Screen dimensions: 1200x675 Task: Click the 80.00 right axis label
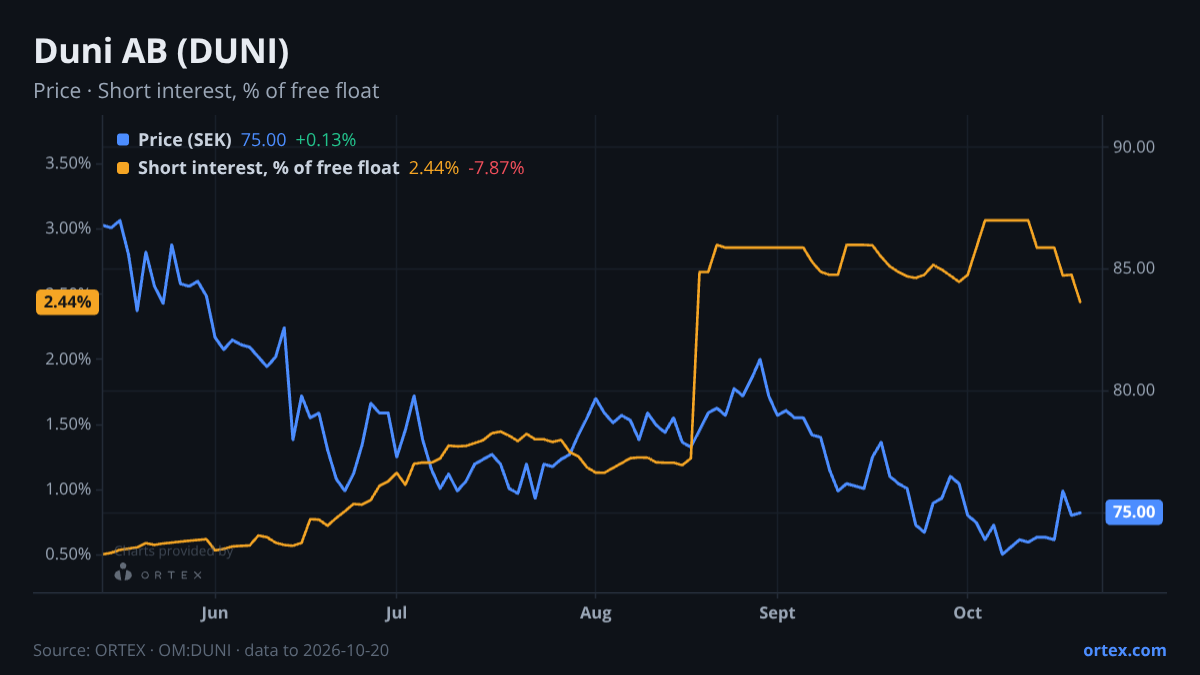[1134, 390]
